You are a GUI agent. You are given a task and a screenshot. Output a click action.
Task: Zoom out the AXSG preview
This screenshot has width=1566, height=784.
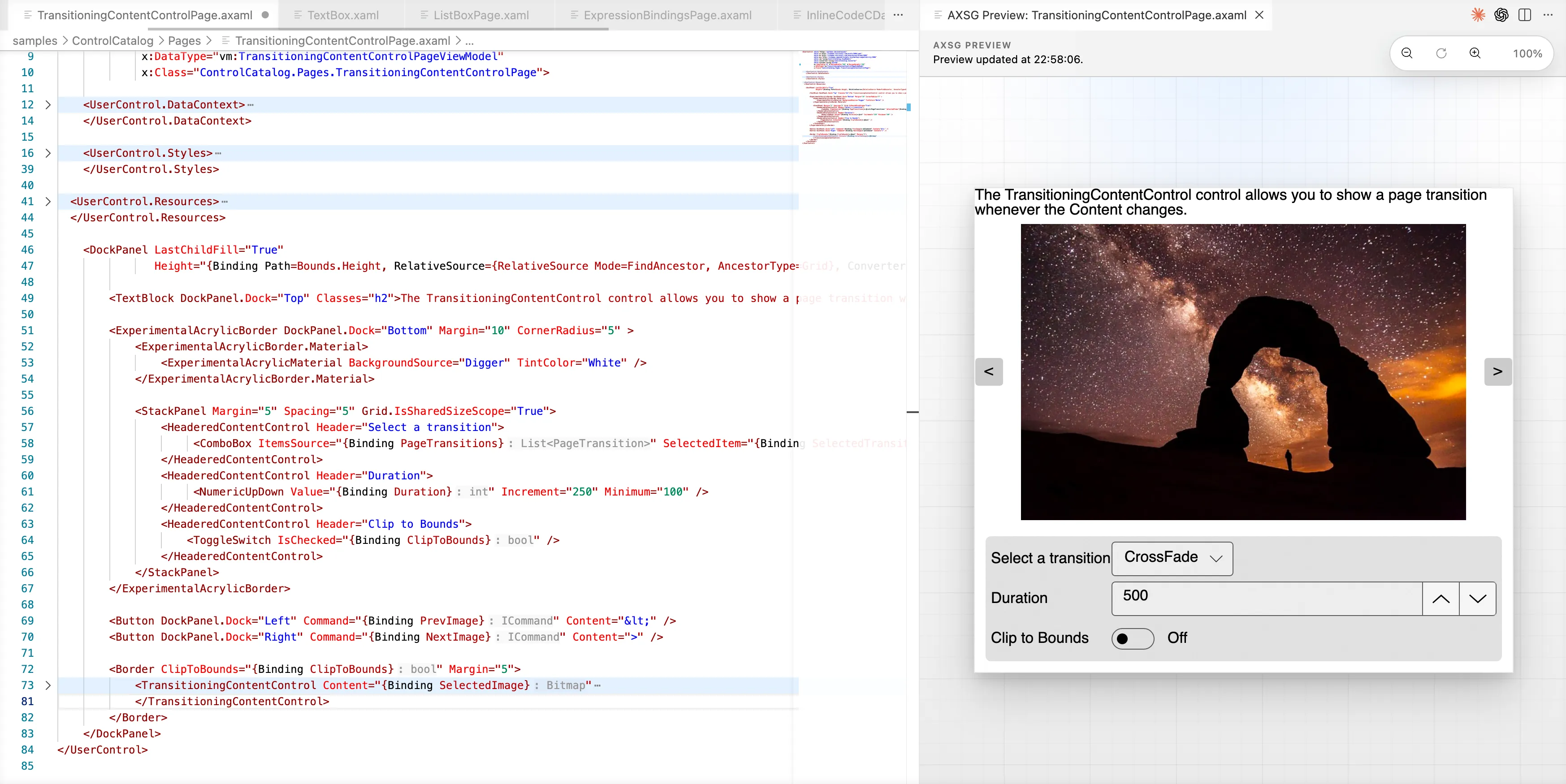point(1407,53)
